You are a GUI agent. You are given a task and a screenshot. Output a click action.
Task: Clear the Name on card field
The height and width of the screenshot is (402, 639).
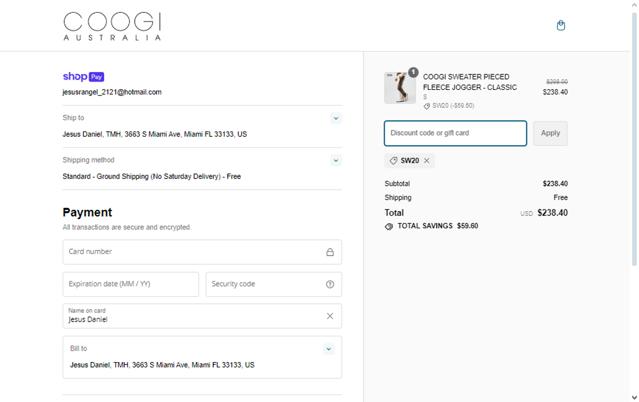coord(330,316)
